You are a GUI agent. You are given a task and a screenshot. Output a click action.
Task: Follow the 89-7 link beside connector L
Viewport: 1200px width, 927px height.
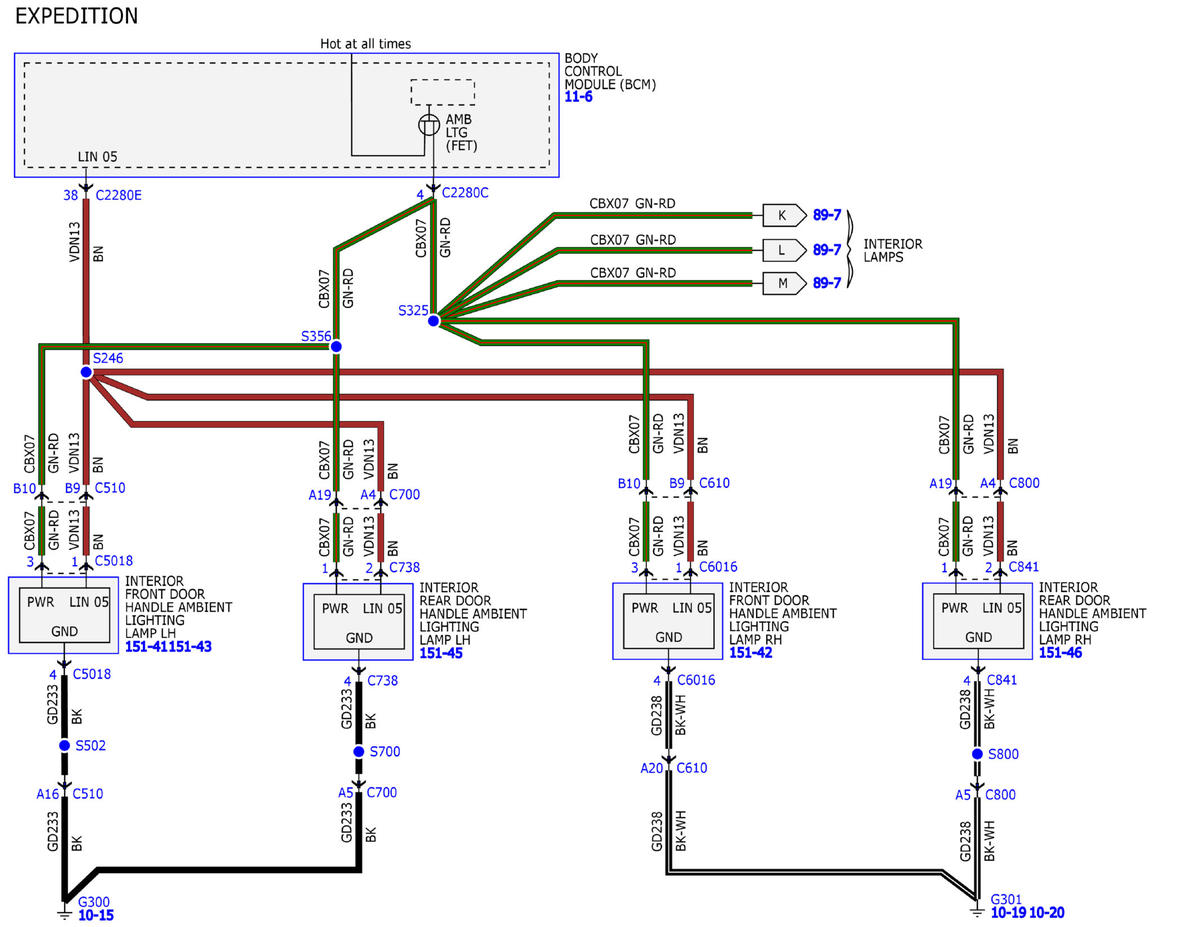point(827,249)
